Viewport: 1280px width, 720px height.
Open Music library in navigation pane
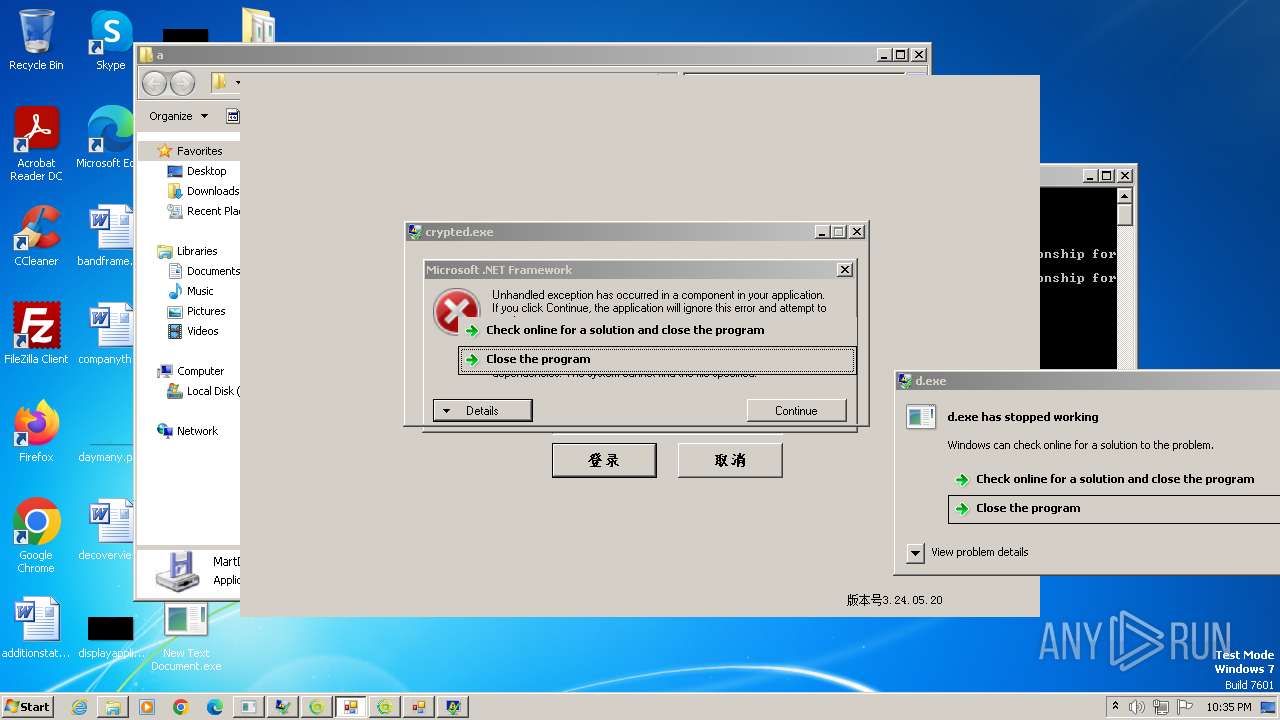point(200,291)
